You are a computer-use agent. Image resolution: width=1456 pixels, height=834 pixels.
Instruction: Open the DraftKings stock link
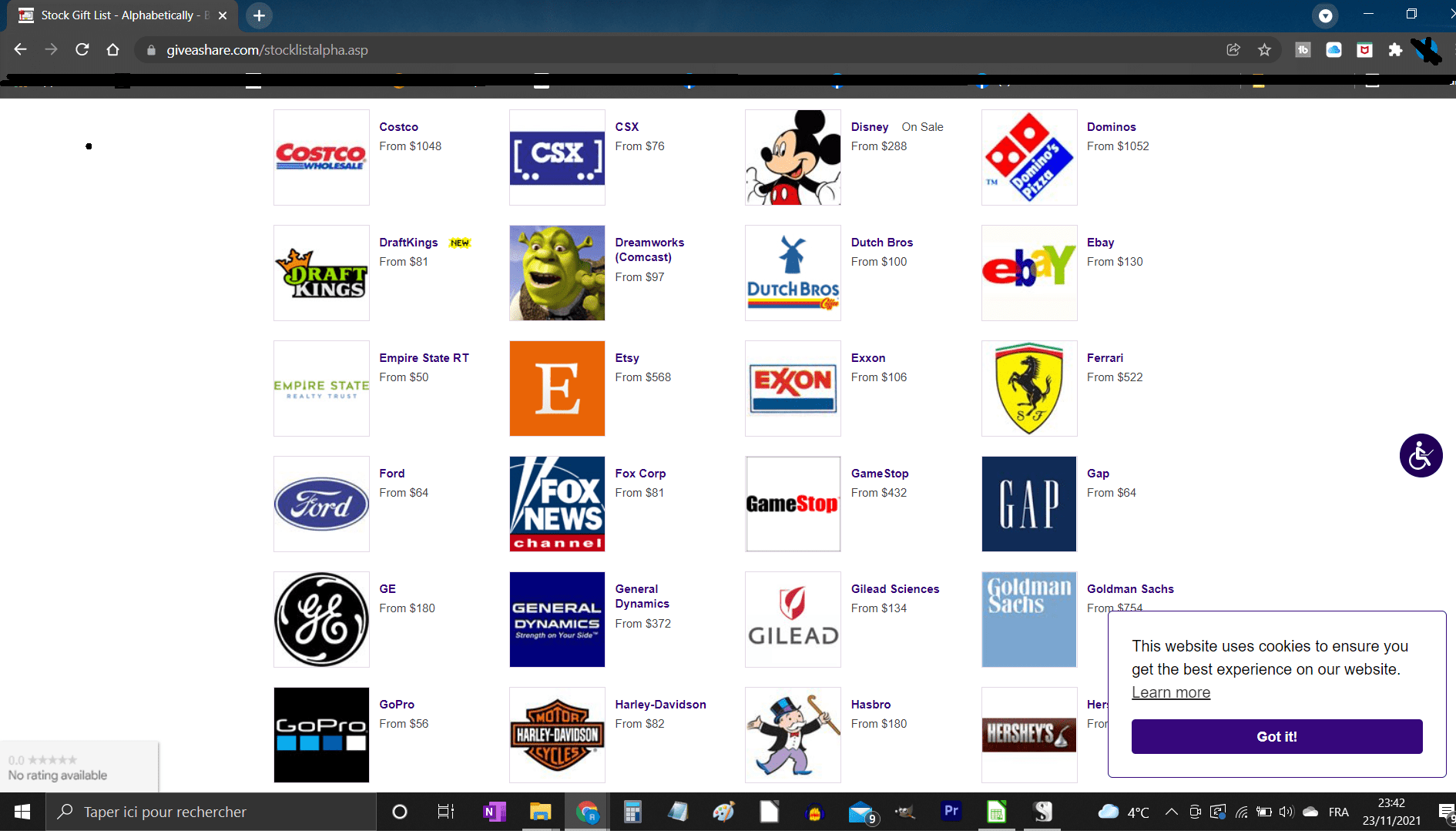click(x=408, y=243)
